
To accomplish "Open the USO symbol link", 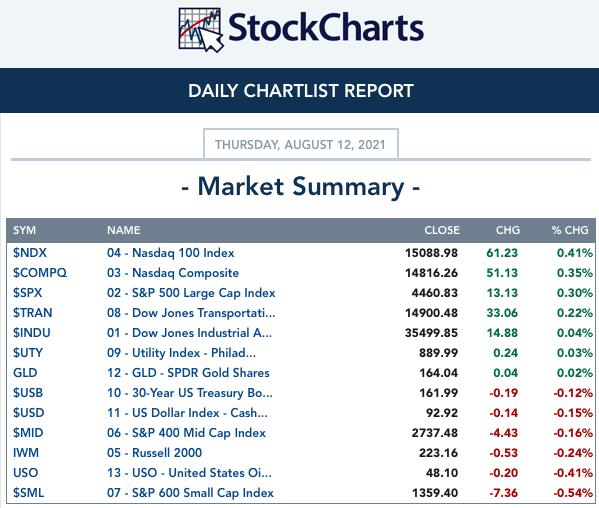I will pyautogui.click(x=25, y=473).
